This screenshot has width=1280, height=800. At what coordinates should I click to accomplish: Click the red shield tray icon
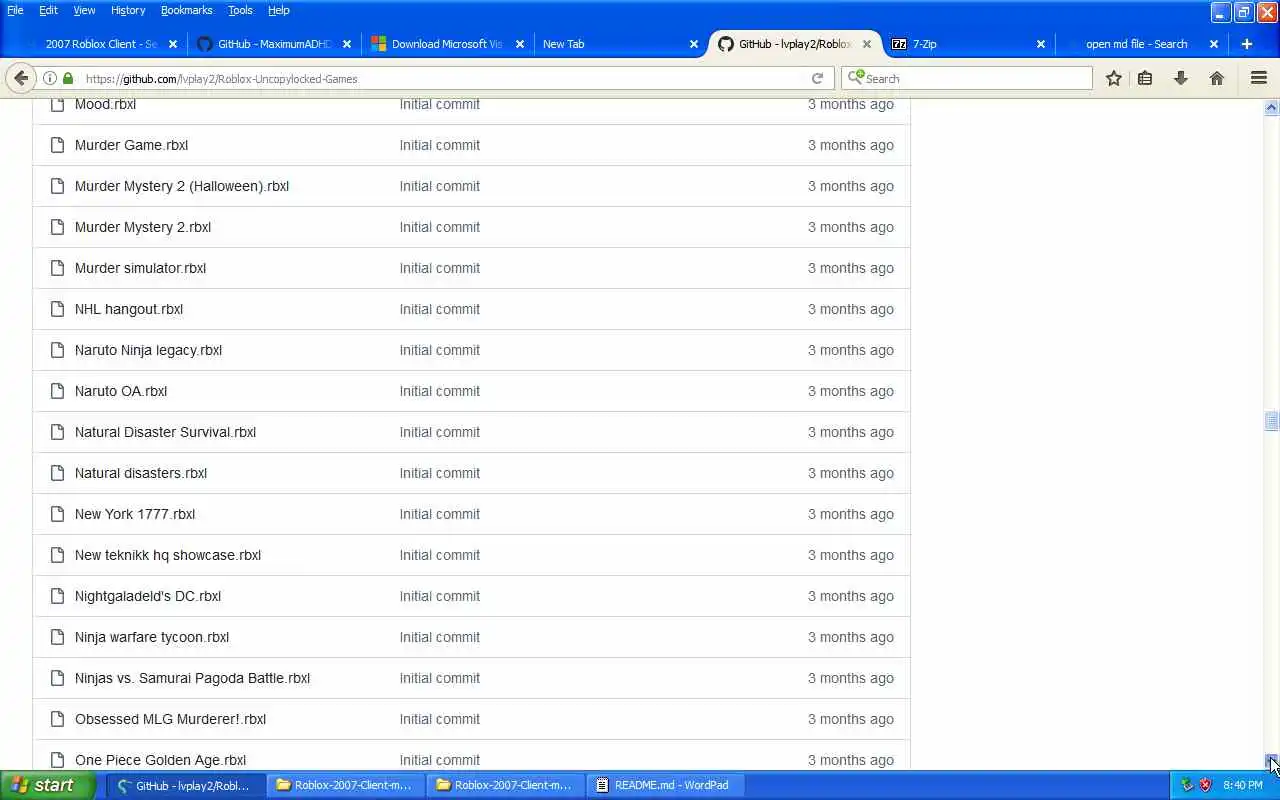click(x=1206, y=785)
